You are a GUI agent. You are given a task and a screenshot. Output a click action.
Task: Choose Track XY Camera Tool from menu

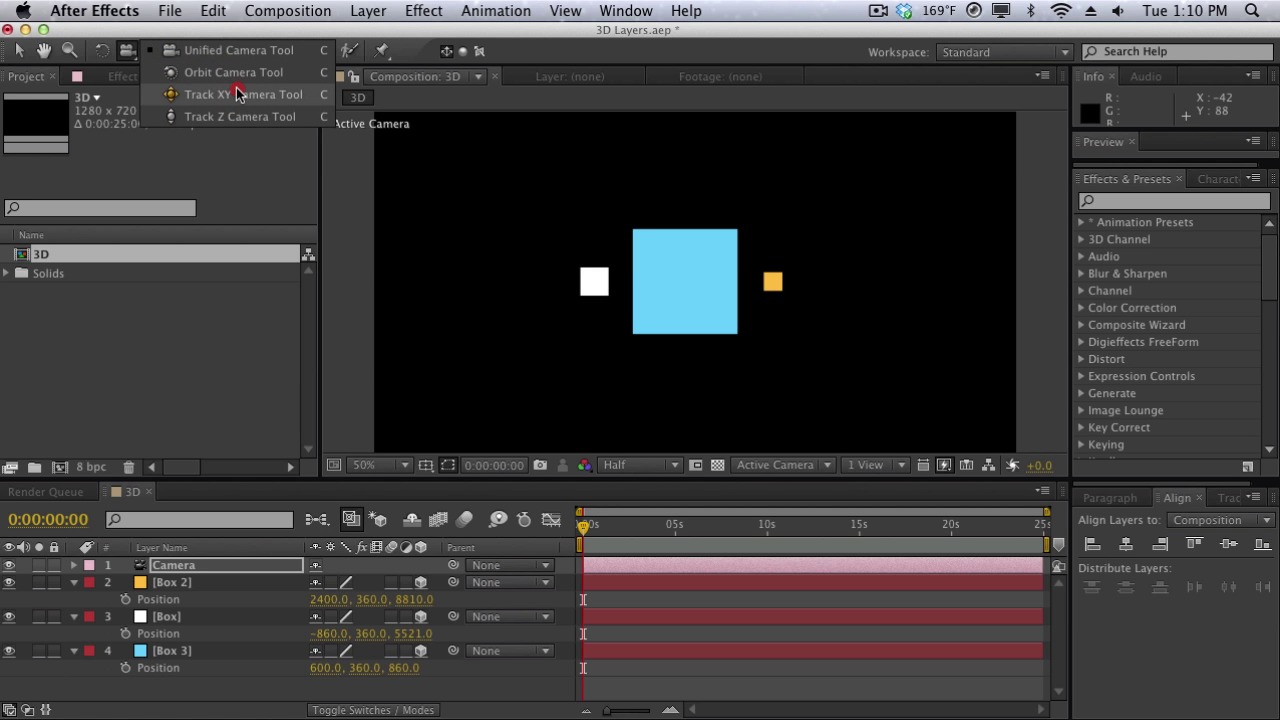[242, 94]
